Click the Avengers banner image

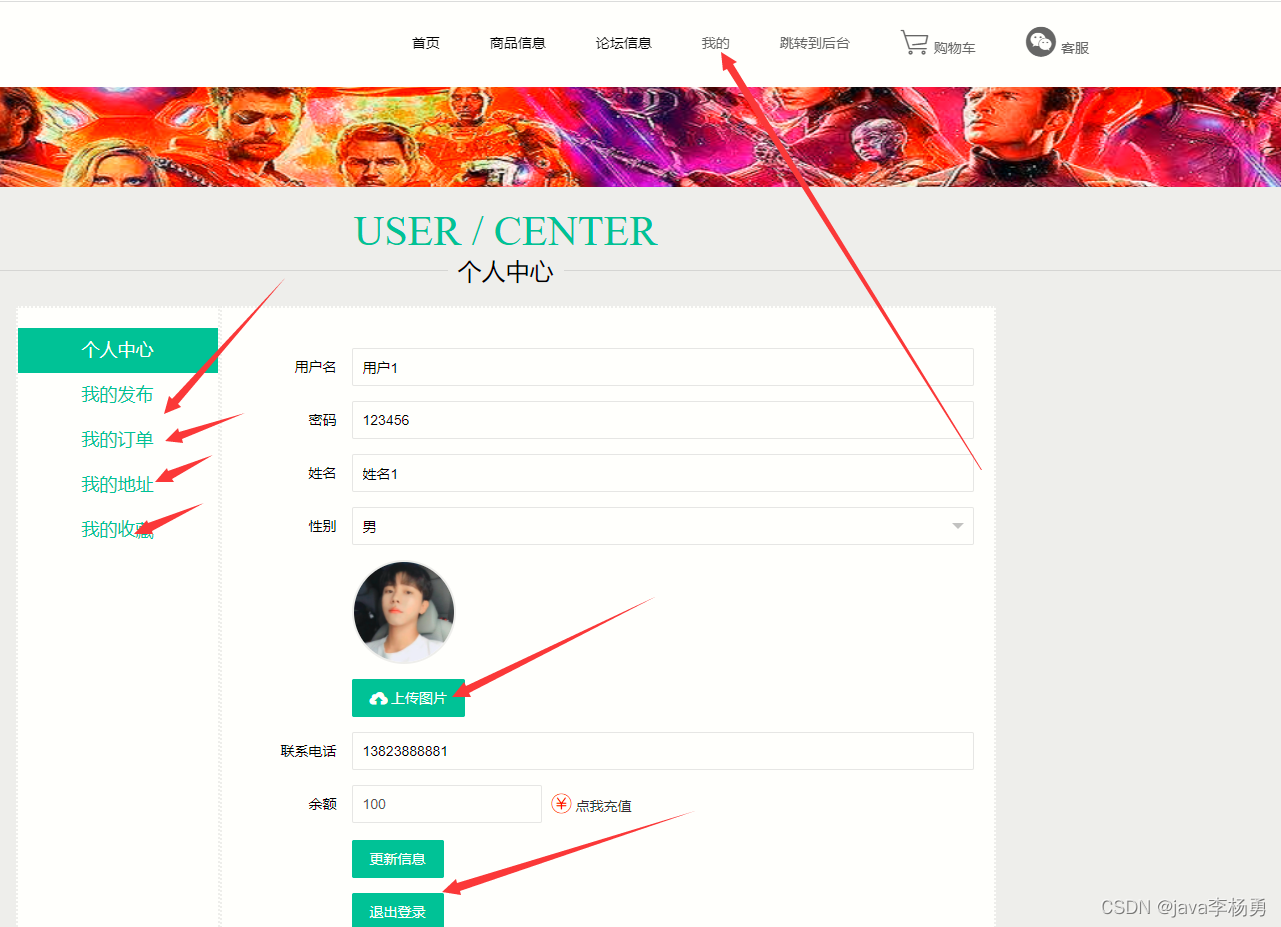click(x=640, y=137)
